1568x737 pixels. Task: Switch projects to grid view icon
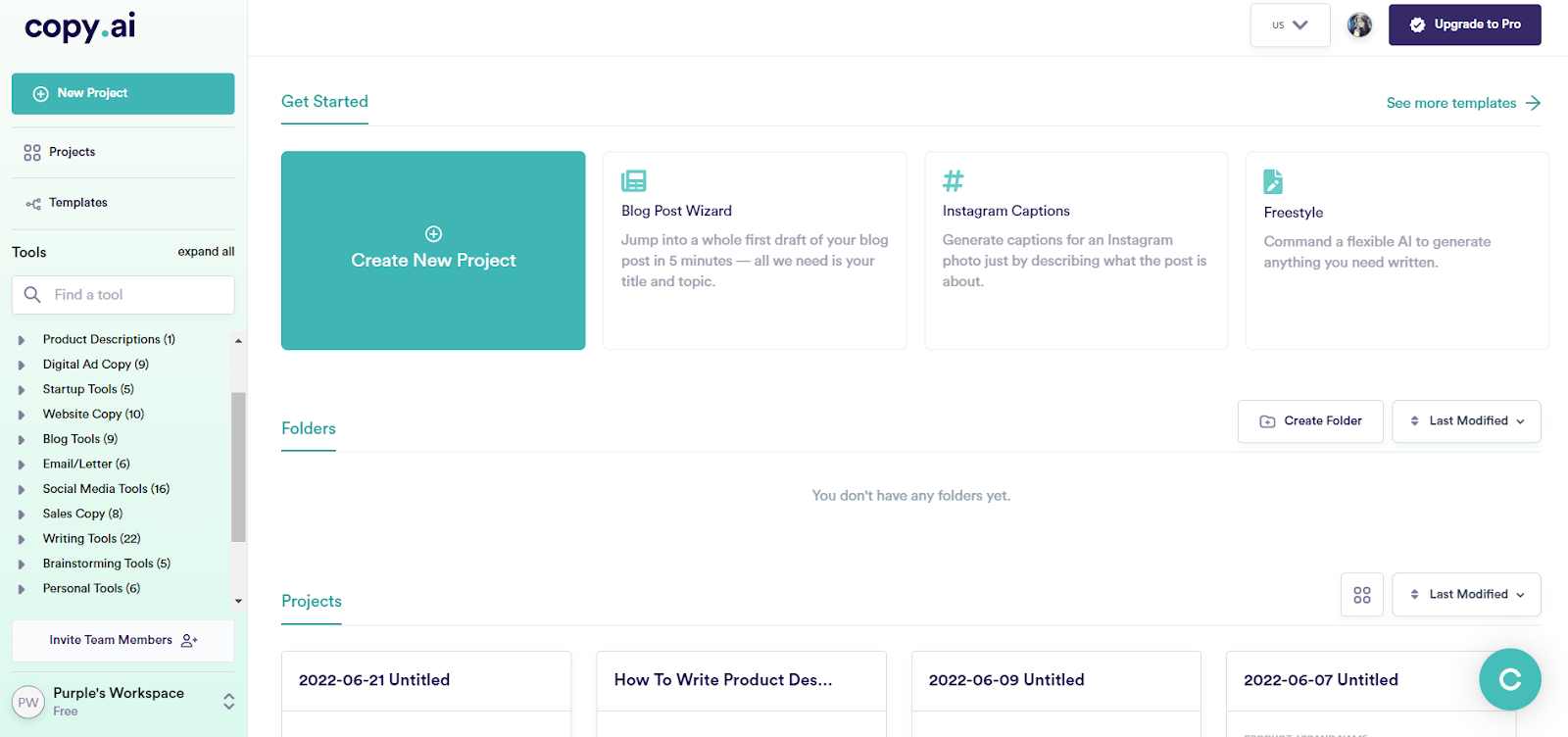pyautogui.click(x=1362, y=595)
